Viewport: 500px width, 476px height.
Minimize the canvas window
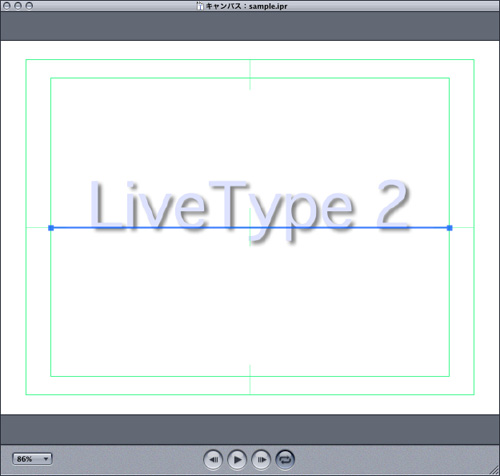point(18,6)
